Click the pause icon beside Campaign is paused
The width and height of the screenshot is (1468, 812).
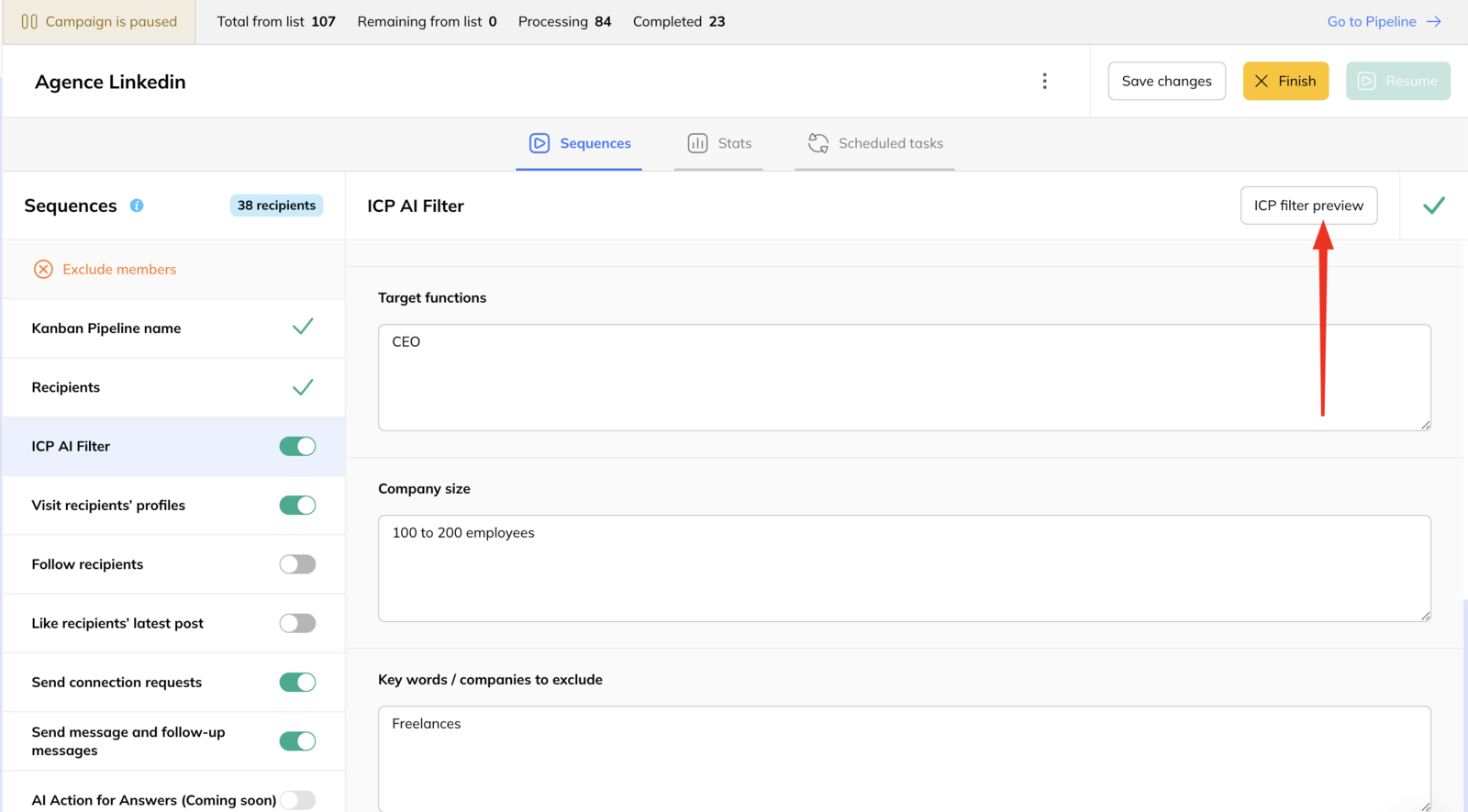(x=29, y=21)
